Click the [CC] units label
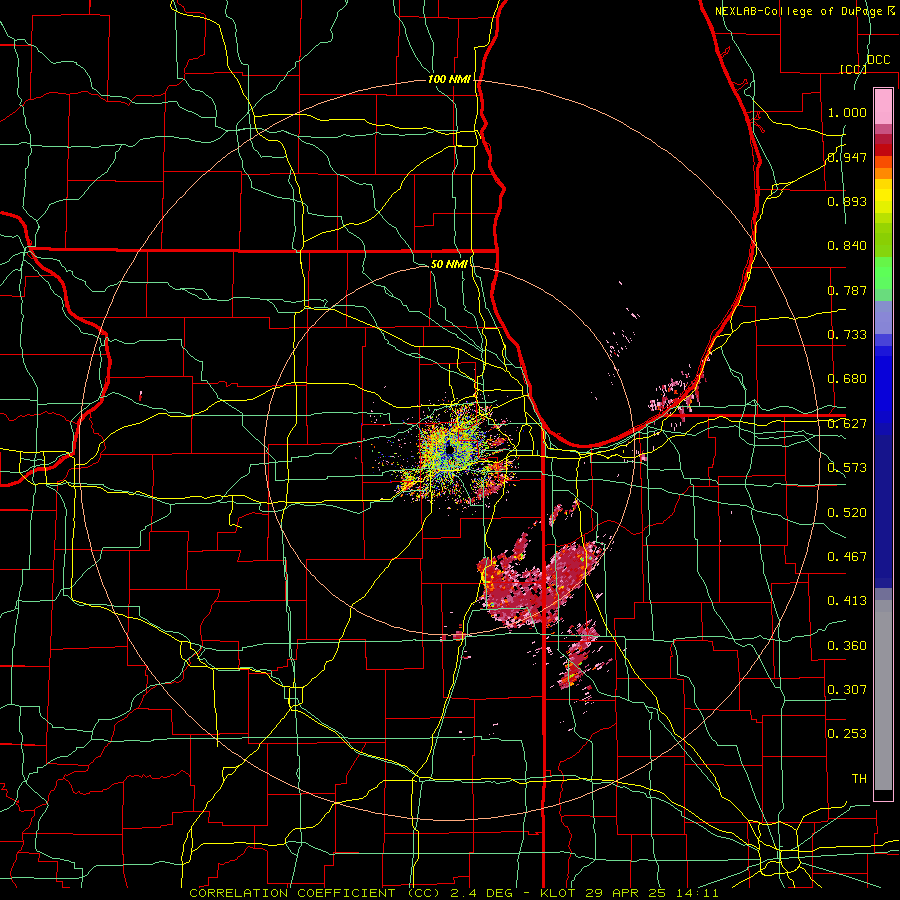Screen dimensions: 900x900 [853, 69]
